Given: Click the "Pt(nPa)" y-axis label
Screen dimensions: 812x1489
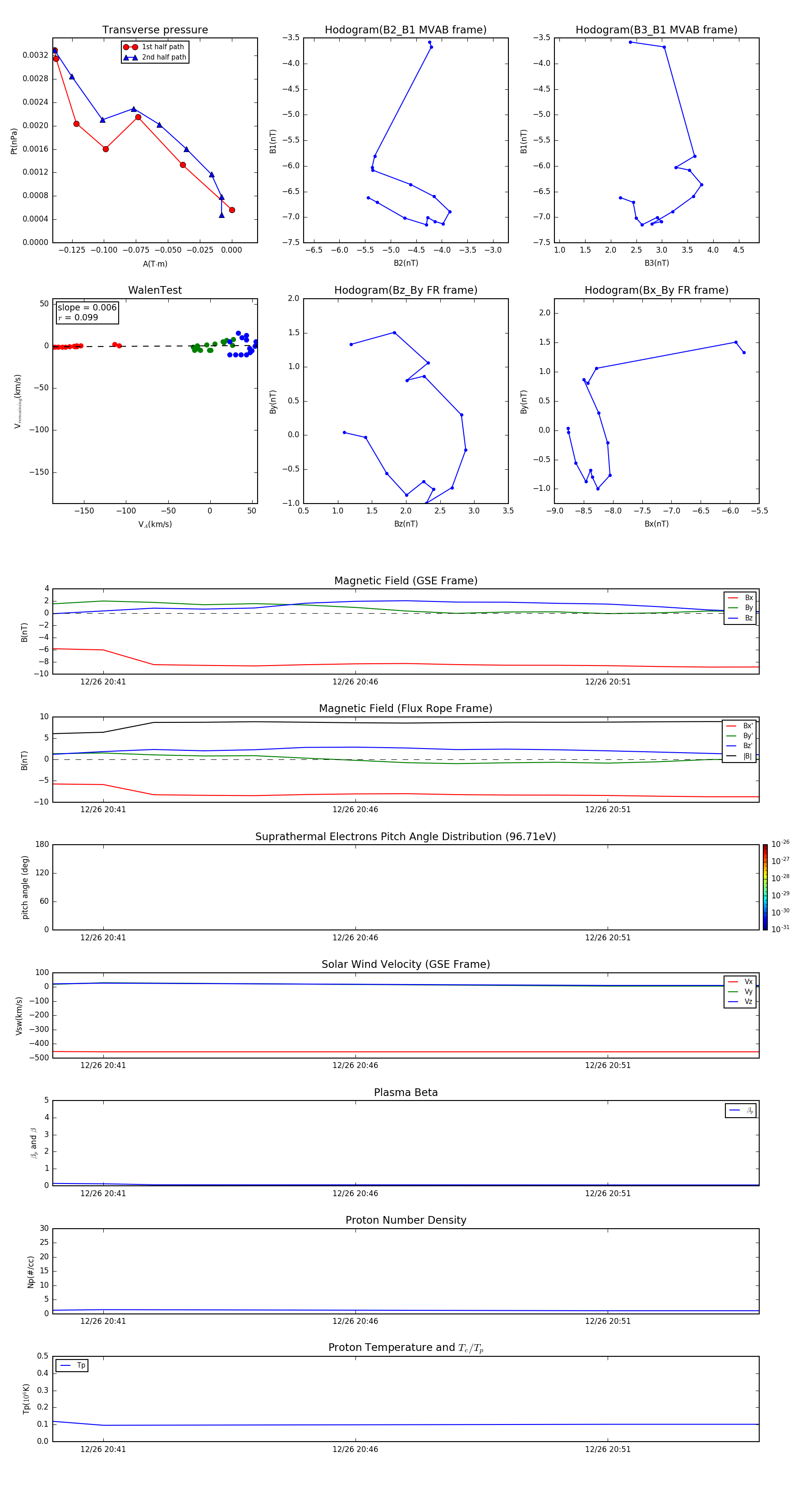Looking at the screenshot, I should (x=14, y=141).
